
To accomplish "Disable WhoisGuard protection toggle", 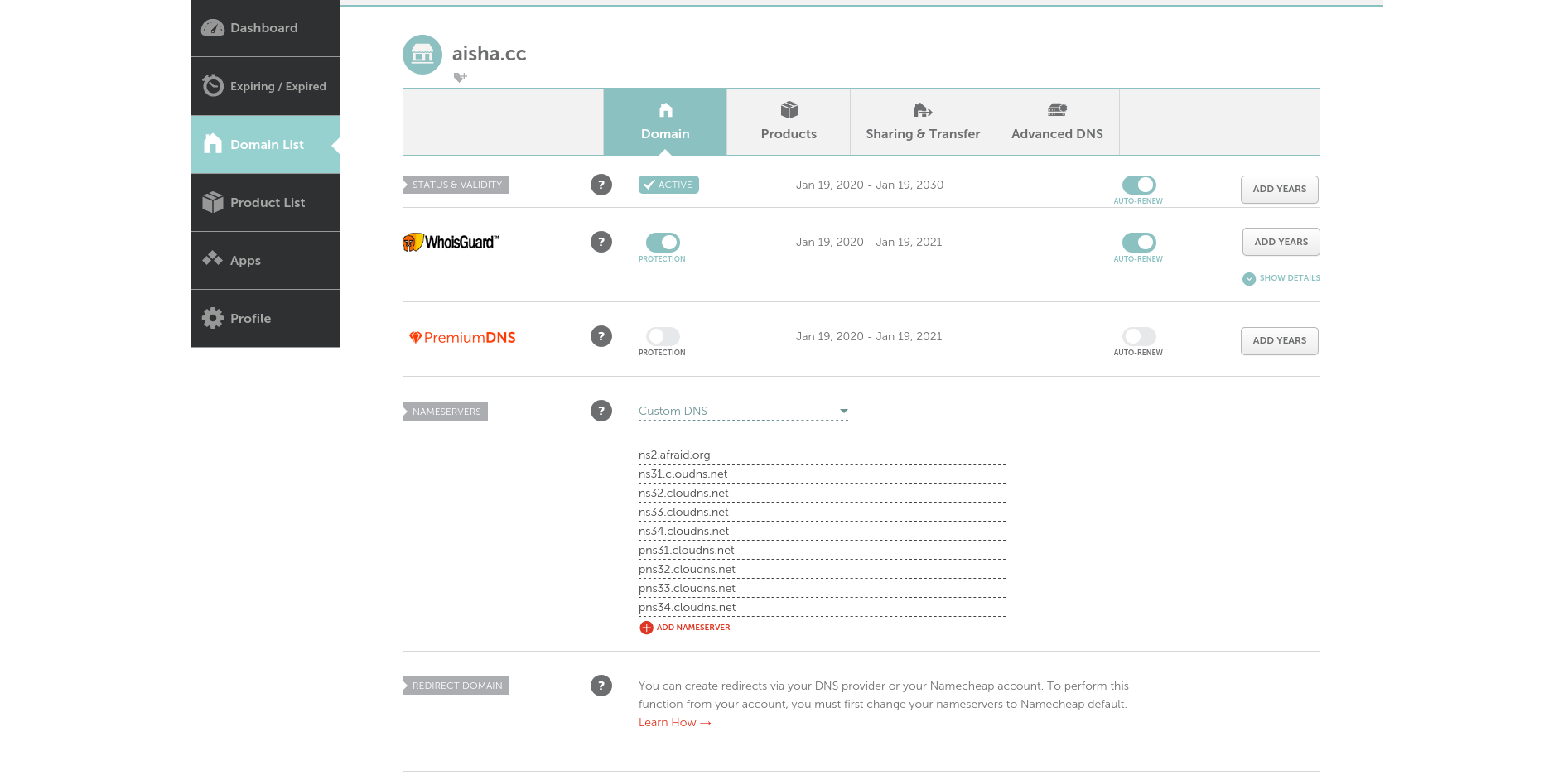I will pyautogui.click(x=663, y=243).
